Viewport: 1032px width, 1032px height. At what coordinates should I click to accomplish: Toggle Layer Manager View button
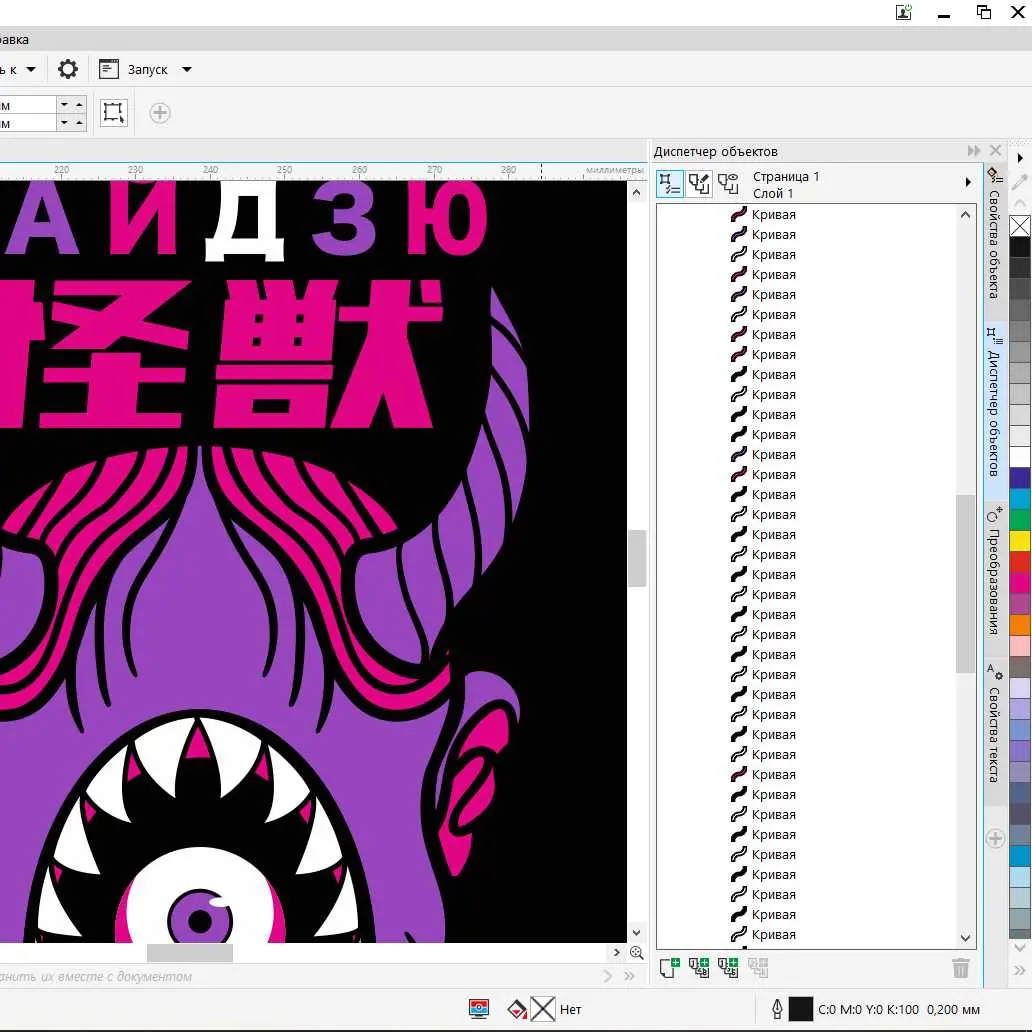point(728,184)
